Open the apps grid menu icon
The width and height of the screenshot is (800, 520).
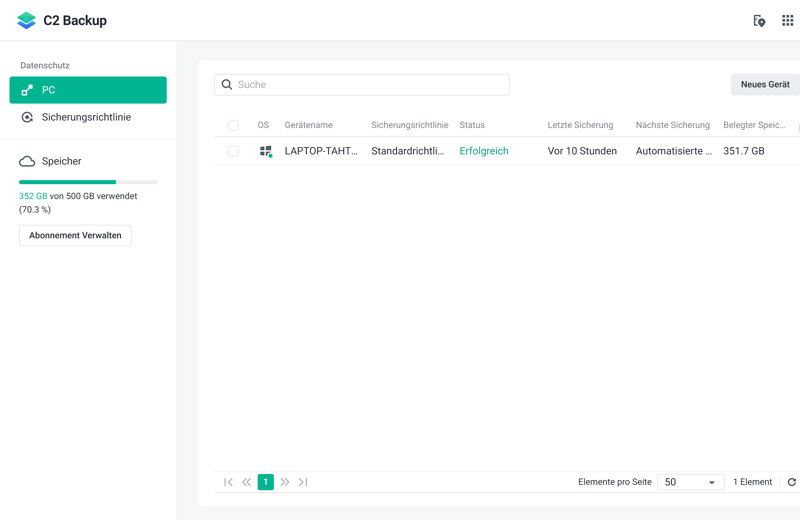point(787,20)
